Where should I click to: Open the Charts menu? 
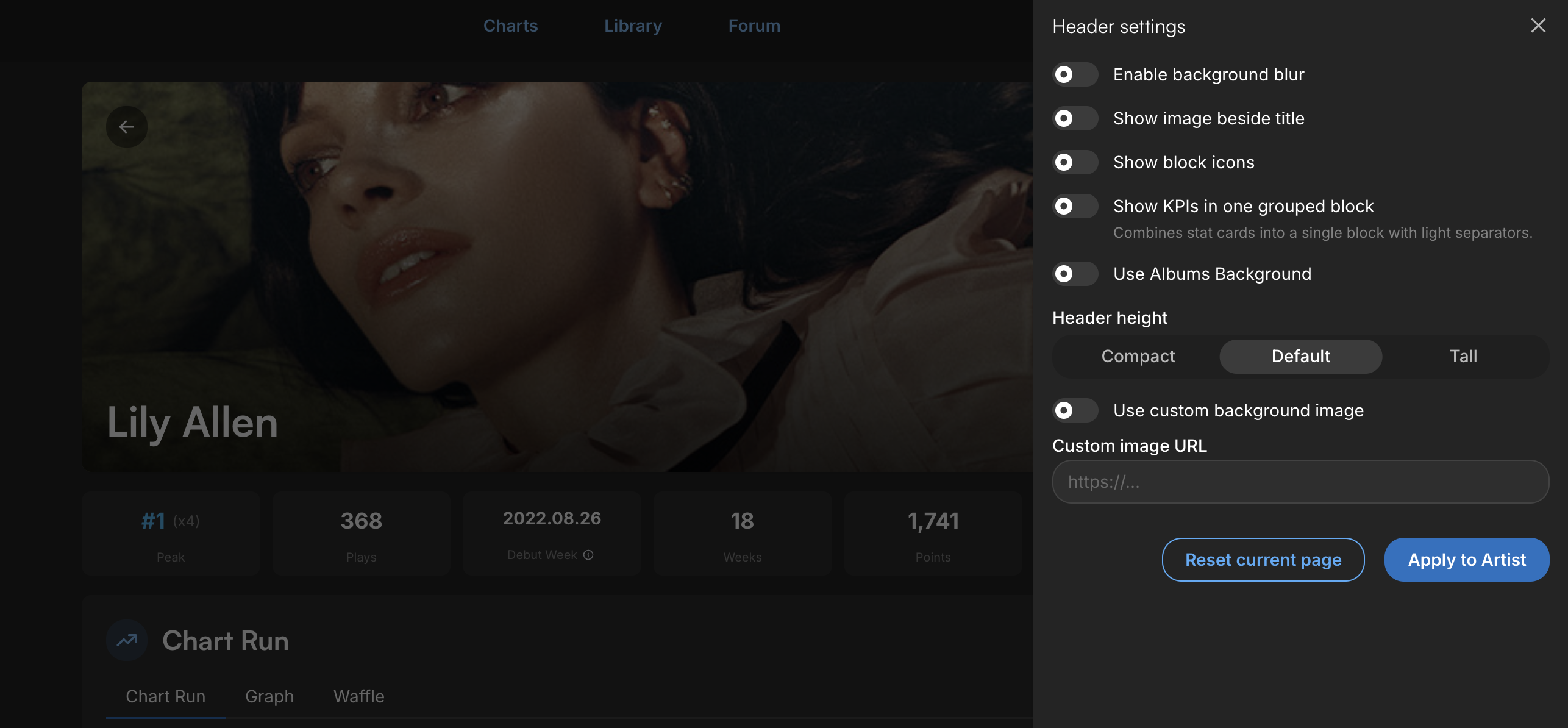(510, 26)
